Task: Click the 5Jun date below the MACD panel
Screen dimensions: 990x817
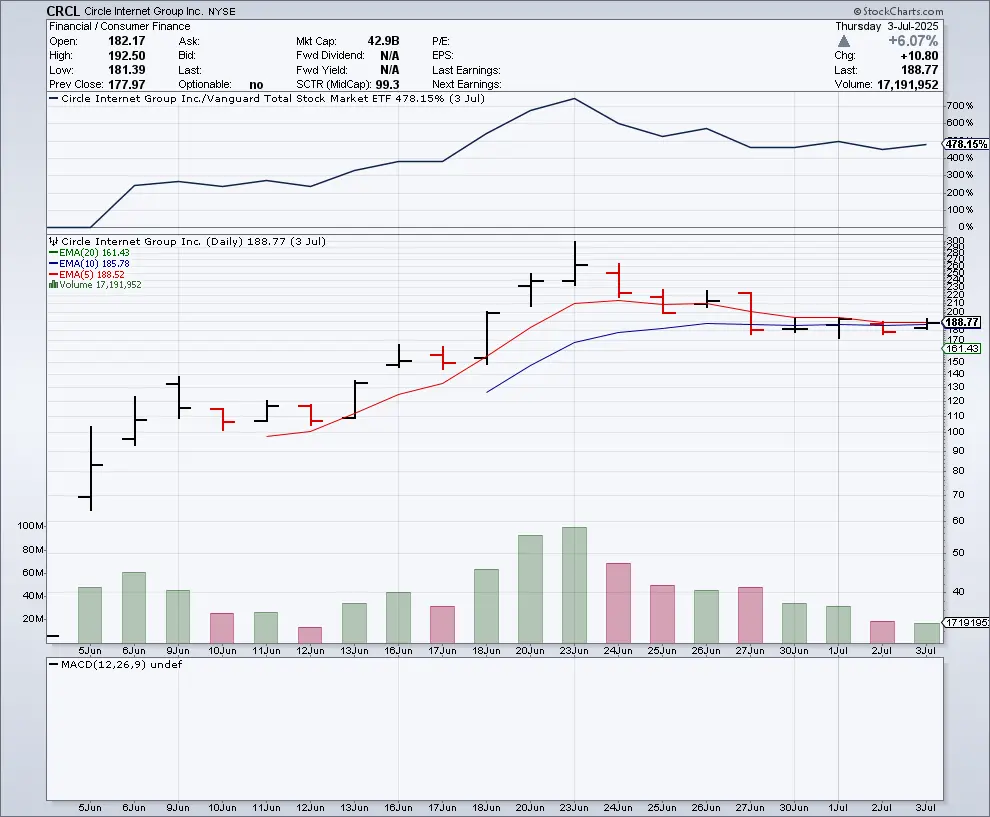Action: [90, 808]
